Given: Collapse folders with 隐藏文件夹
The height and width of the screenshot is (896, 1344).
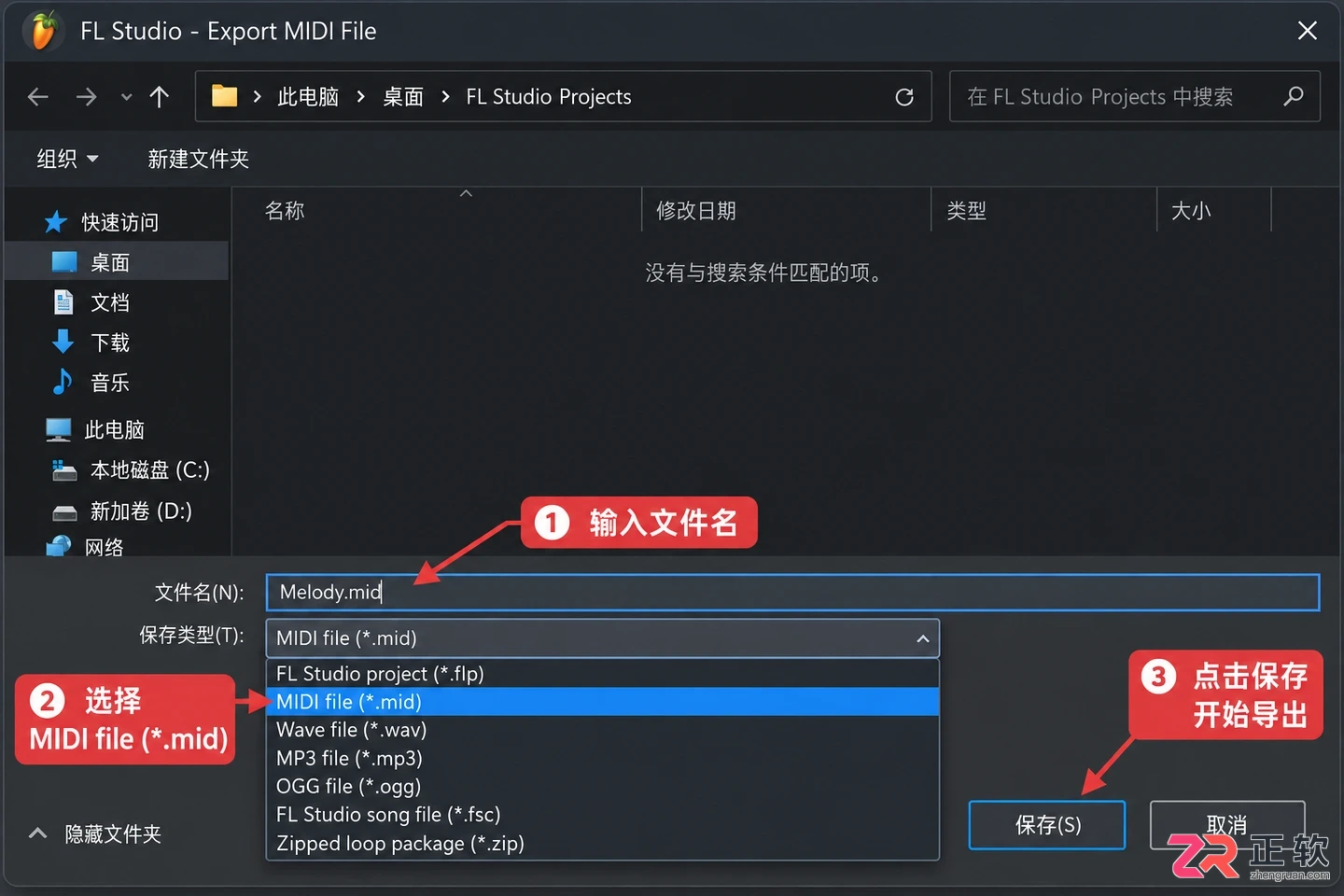Looking at the screenshot, I should pyautogui.click(x=95, y=833).
